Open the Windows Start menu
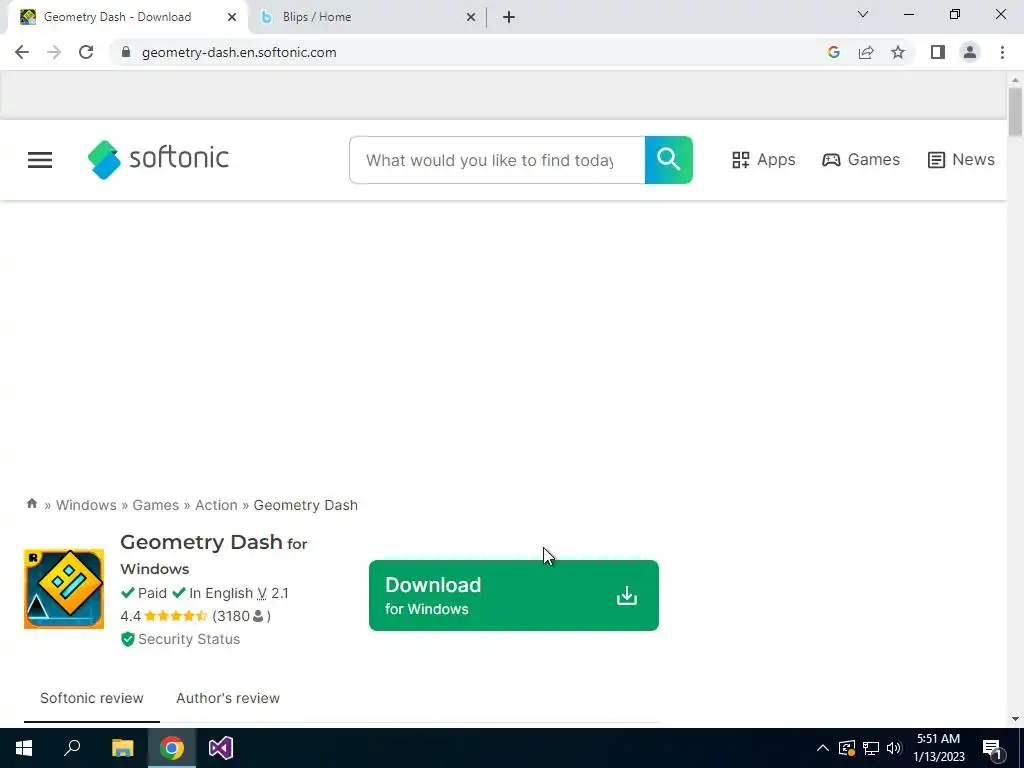The width and height of the screenshot is (1024, 768). [24, 748]
